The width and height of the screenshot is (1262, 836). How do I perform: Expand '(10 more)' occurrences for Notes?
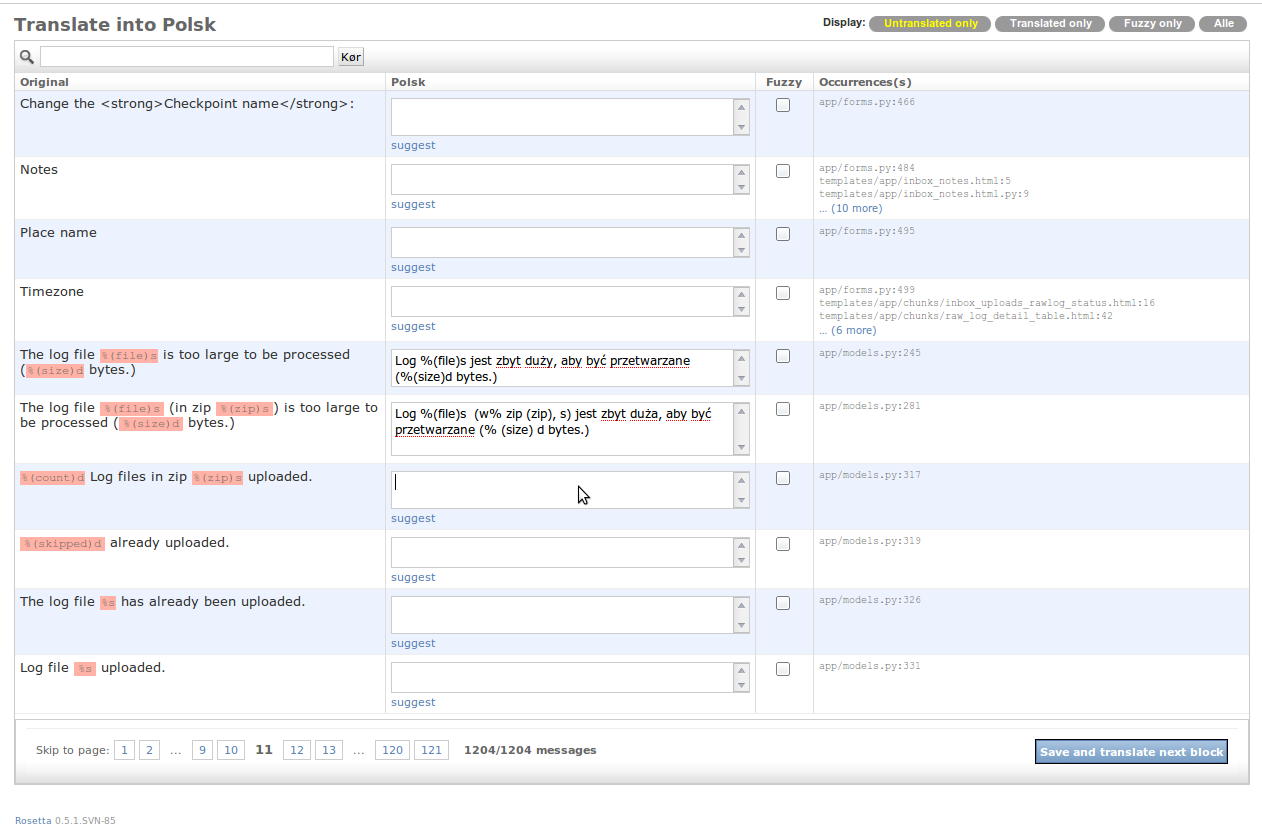tap(856, 208)
